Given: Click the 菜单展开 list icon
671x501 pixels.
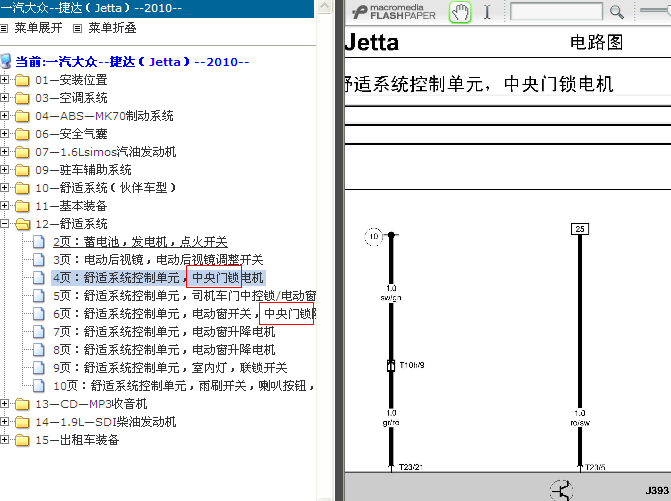Looking at the screenshot, I should 4,29.
